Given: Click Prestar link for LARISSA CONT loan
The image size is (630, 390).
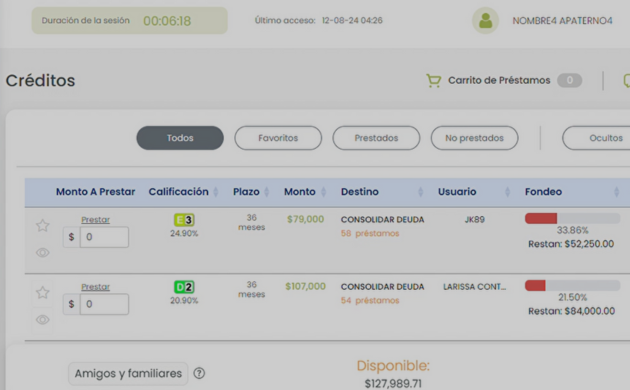Looking at the screenshot, I should 96,287.
